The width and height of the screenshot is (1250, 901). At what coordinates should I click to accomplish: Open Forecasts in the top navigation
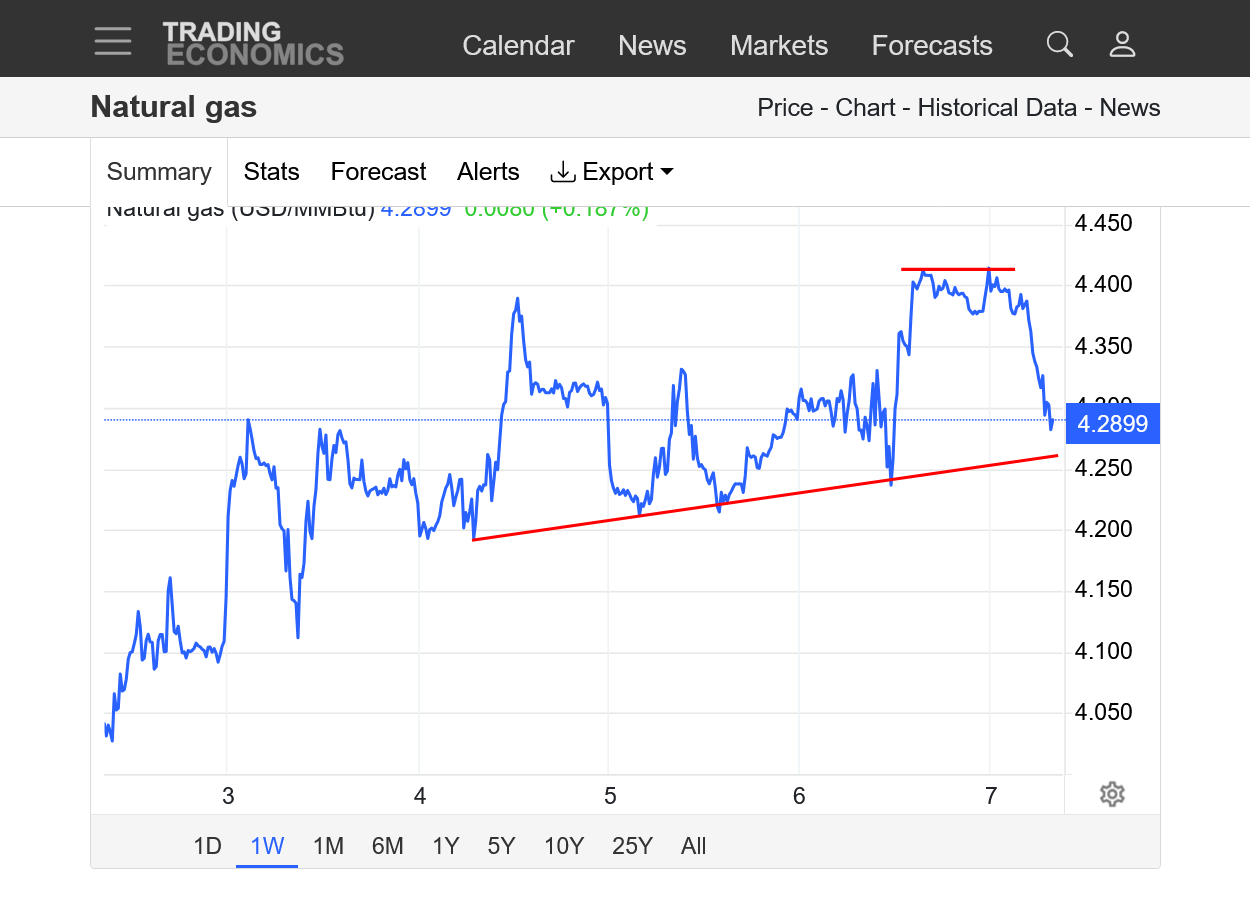[x=931, y=46]
